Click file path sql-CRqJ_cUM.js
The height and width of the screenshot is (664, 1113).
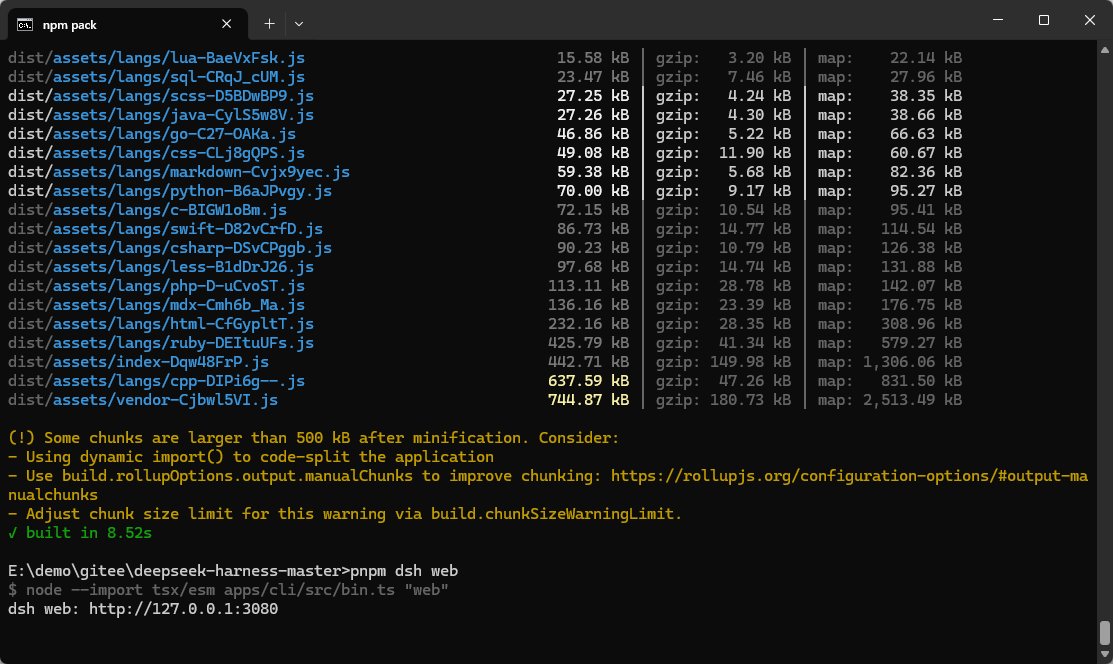(x=156, y=77)
